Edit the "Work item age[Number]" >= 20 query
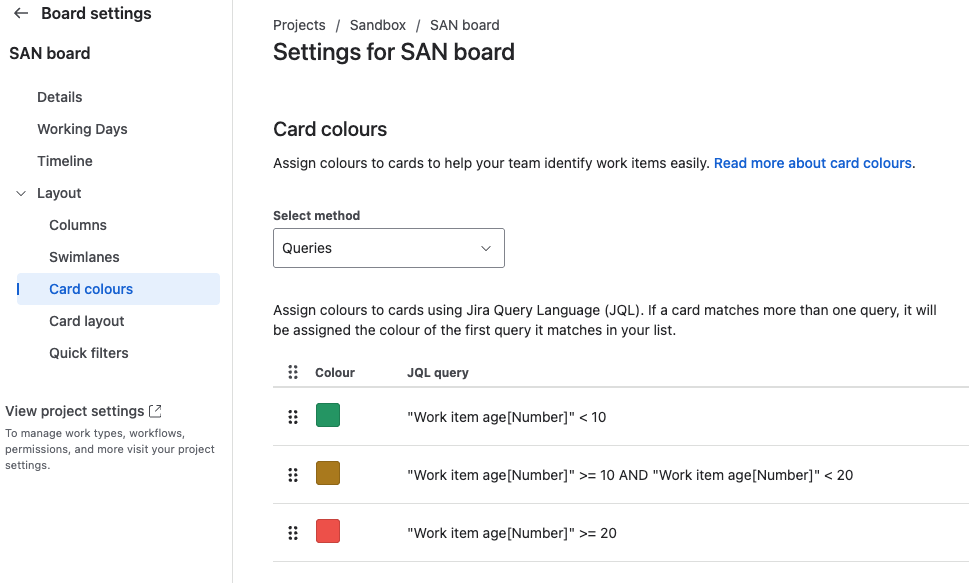The height and width of the screenshot is (583, 969). [x=512, y=533]
